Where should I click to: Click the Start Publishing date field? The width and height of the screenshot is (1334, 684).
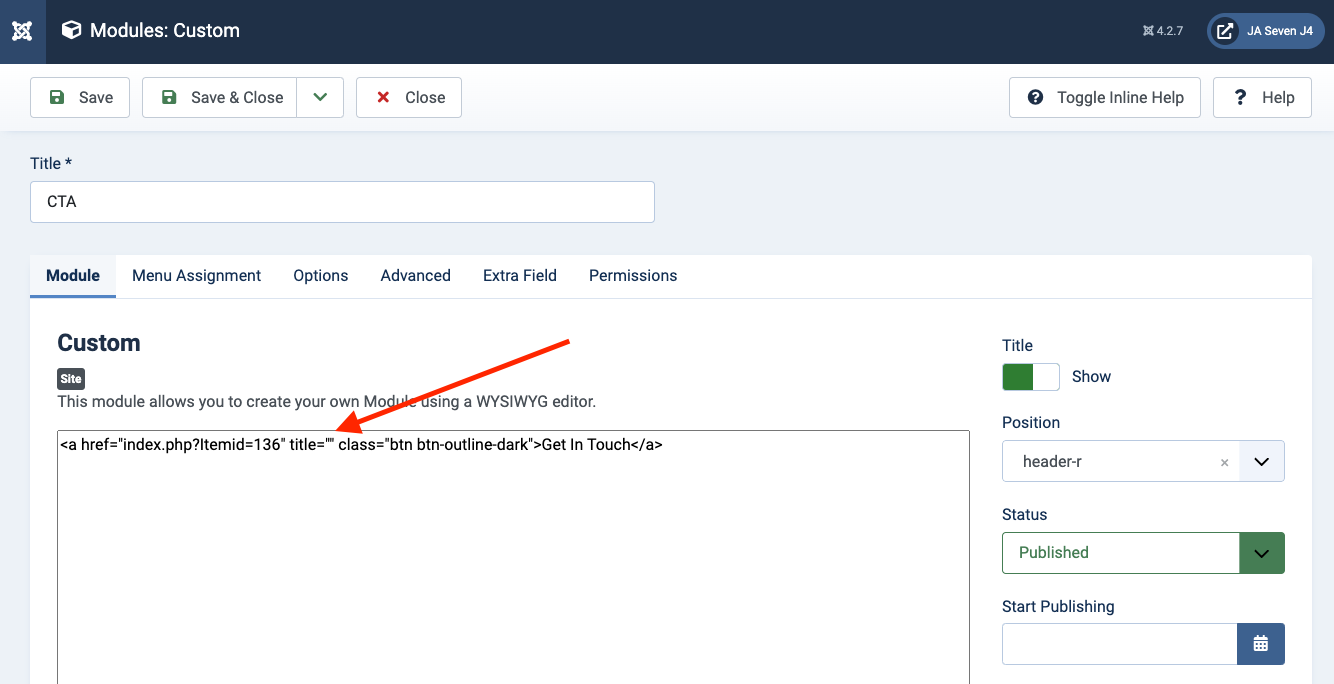click(x=1119, y=644)
